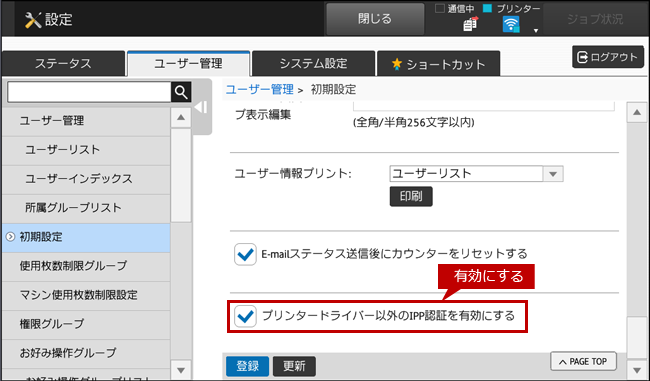The image size is (650, 381).
Task: Uncheck E-mail status counter reset checkbox
Action: (245, 254)
